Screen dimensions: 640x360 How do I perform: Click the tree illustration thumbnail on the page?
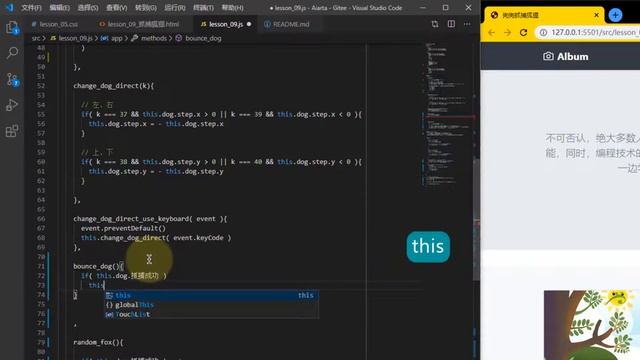coord(592,325)
